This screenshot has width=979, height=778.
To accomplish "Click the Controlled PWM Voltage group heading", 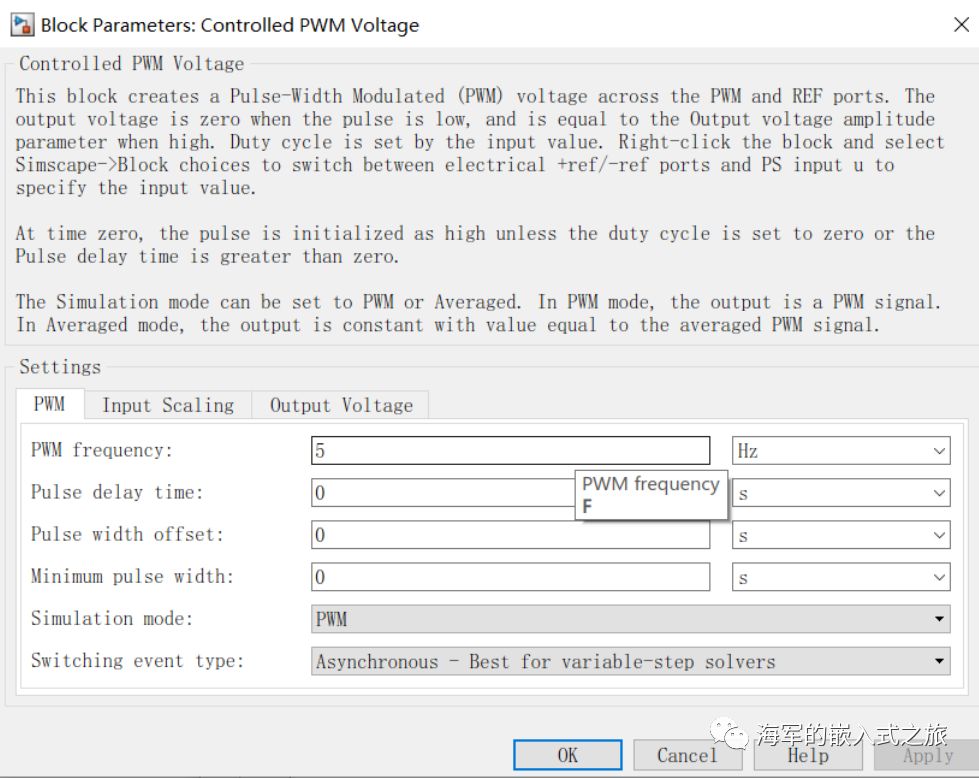I will 132,64.
